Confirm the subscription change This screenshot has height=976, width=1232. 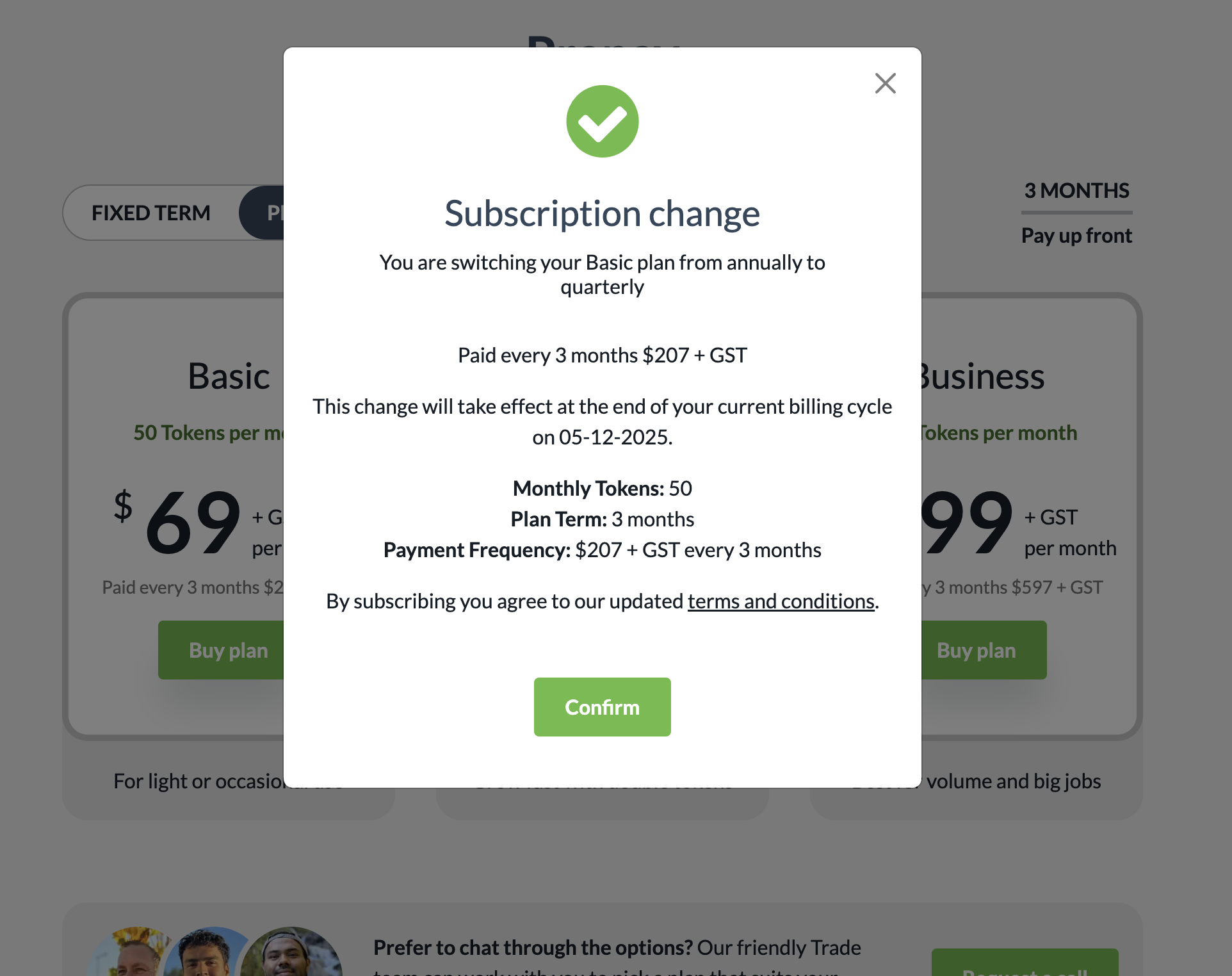click(602, 707)
